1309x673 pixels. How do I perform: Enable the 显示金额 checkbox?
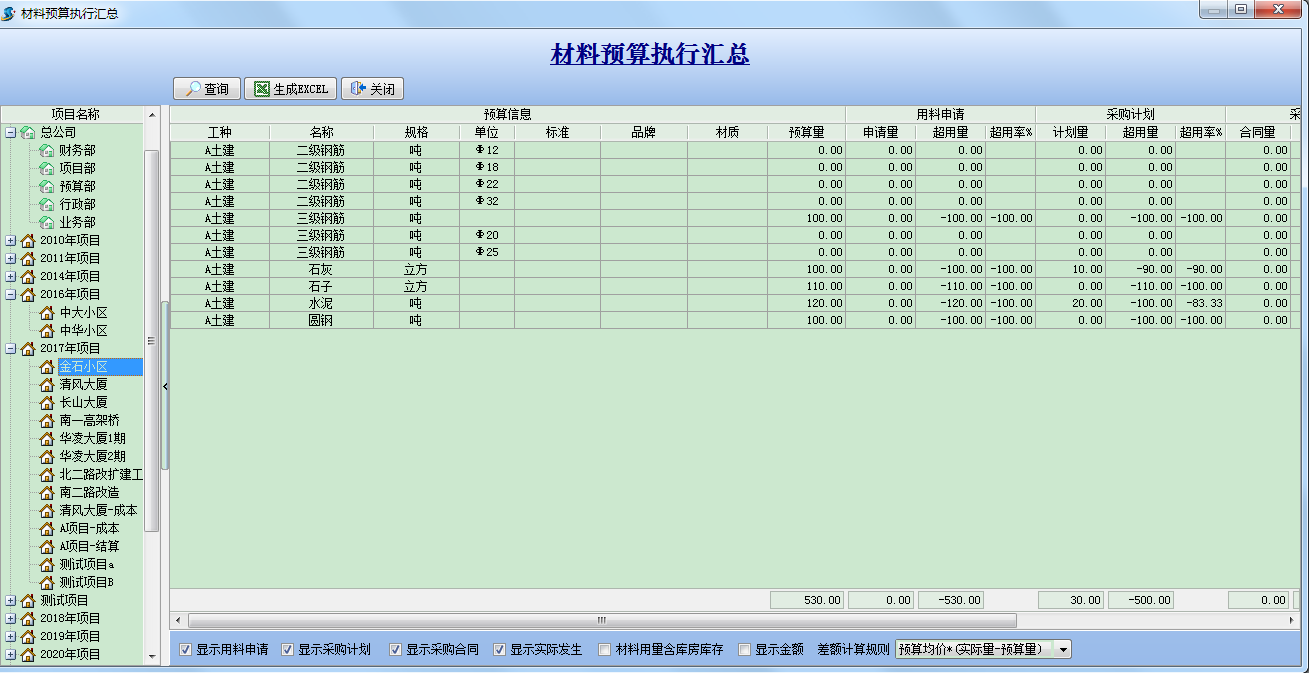[x=744, y=648]
